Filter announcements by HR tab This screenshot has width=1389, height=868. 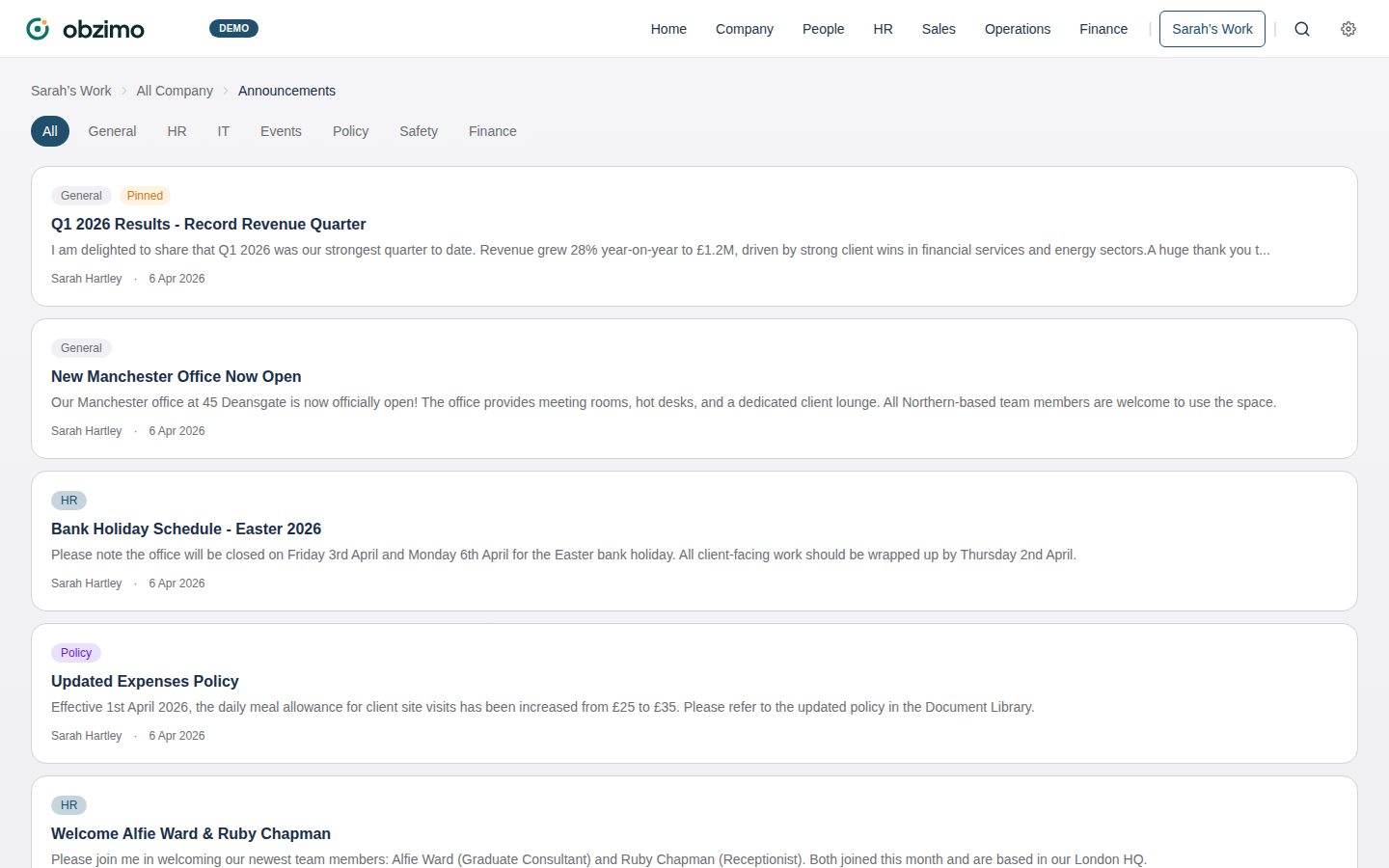(x=177, y=131)
